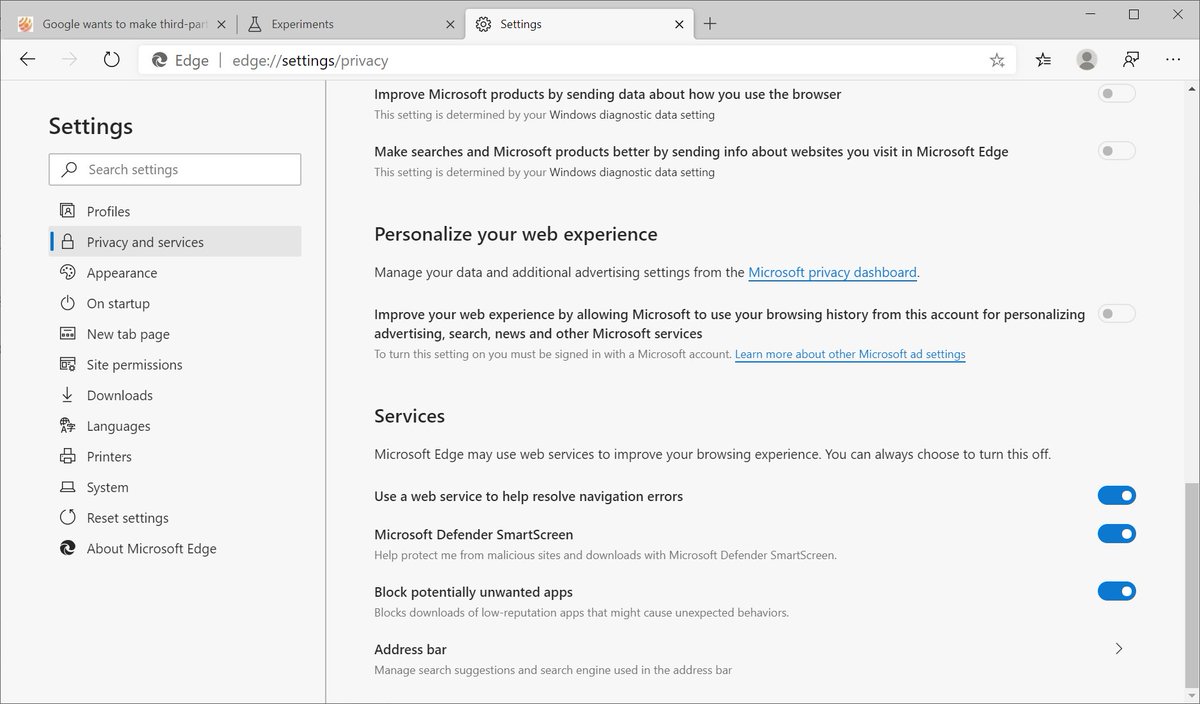Screen dimensions: 1200x704
Task: Turn off Microsoft Defender SmartScreen
Action: 1117,534
